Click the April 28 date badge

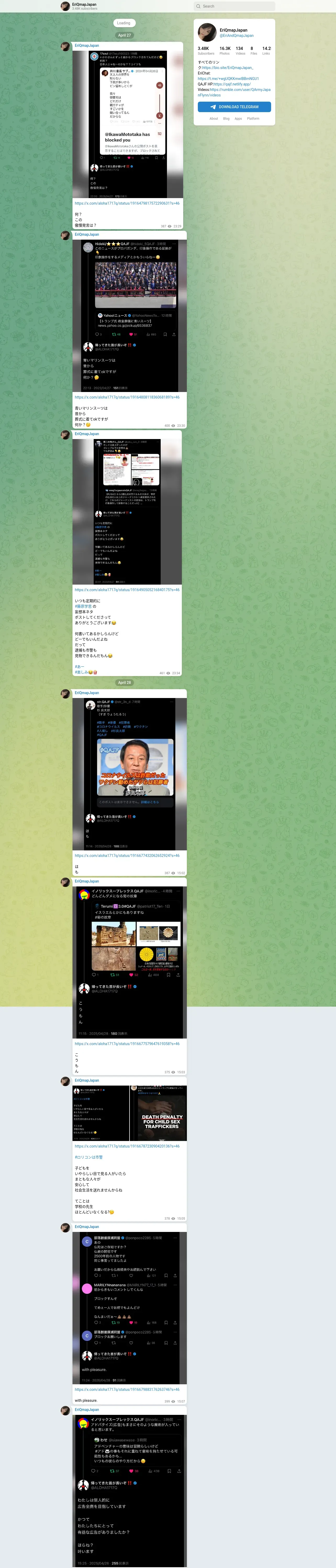pos(124,682)
